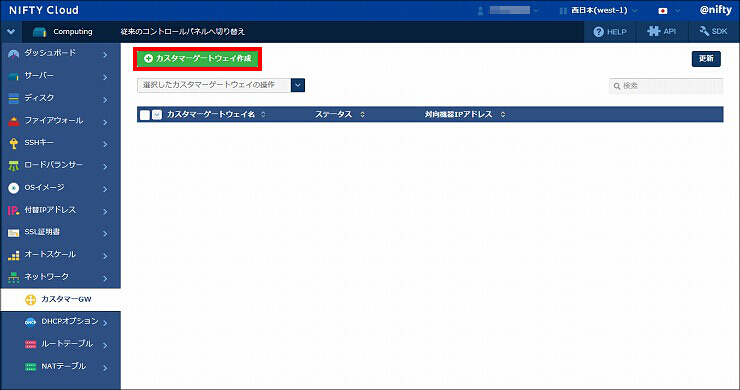Click the Computing label in top bar
740x390 pixels.
[x=73, y=32]
